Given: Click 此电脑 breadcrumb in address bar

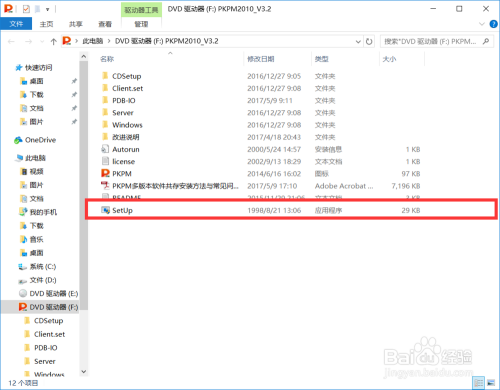Looking at the screenshot, I should [93, 41].
